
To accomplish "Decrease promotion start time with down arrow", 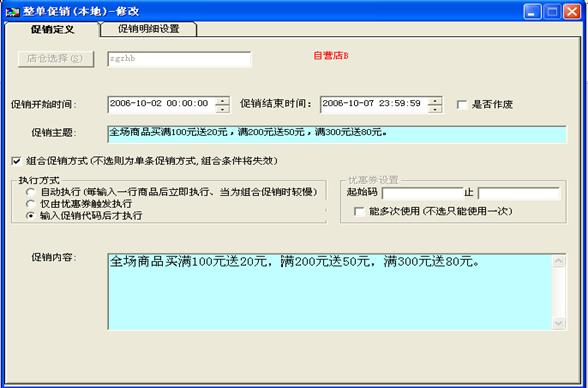I will pyautogui.click(x=223, y=109).
